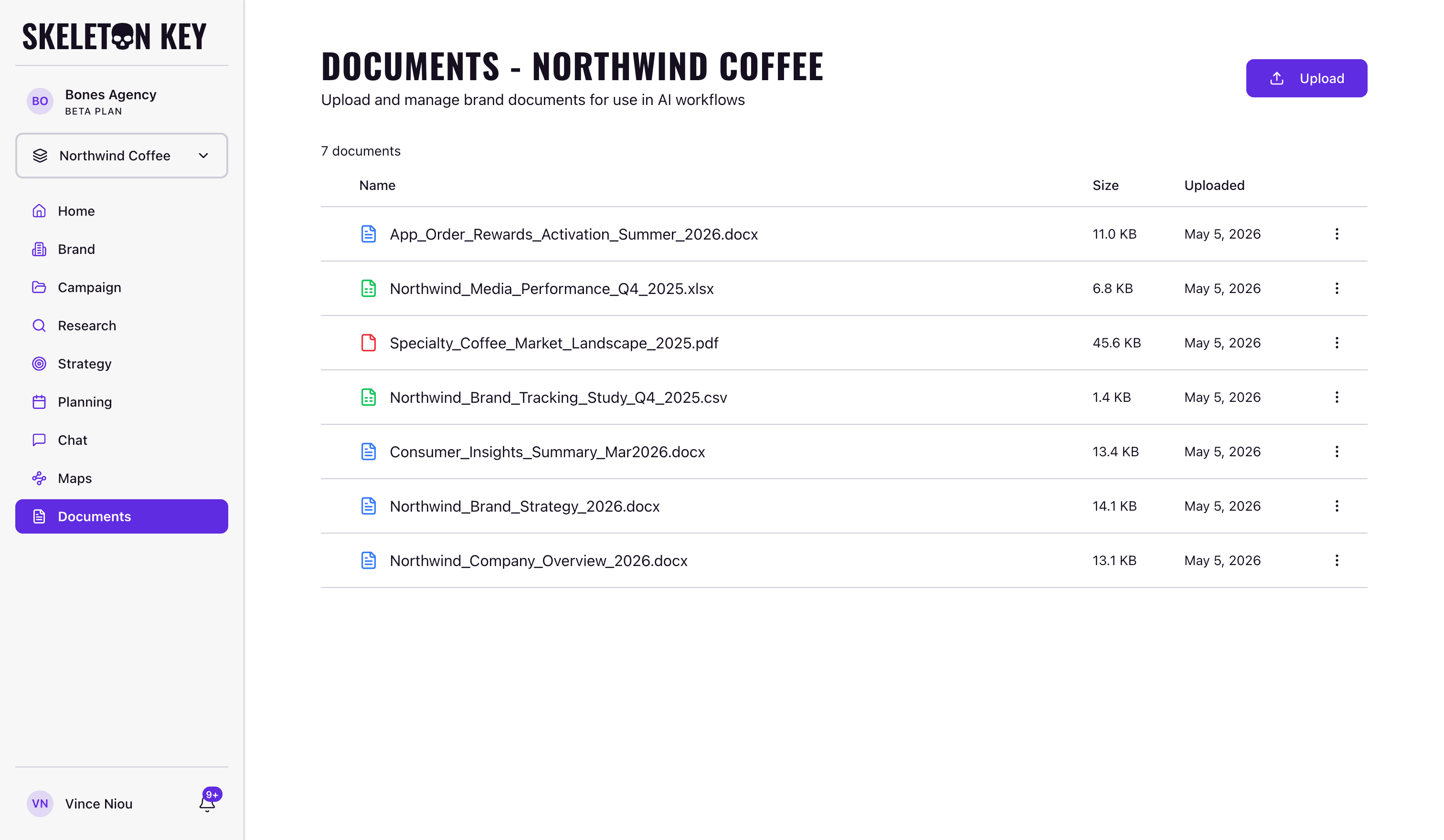Click the csv icon for Northwind_Brand_Tracking_Study

pyautogui.click(x=369, y=398)
